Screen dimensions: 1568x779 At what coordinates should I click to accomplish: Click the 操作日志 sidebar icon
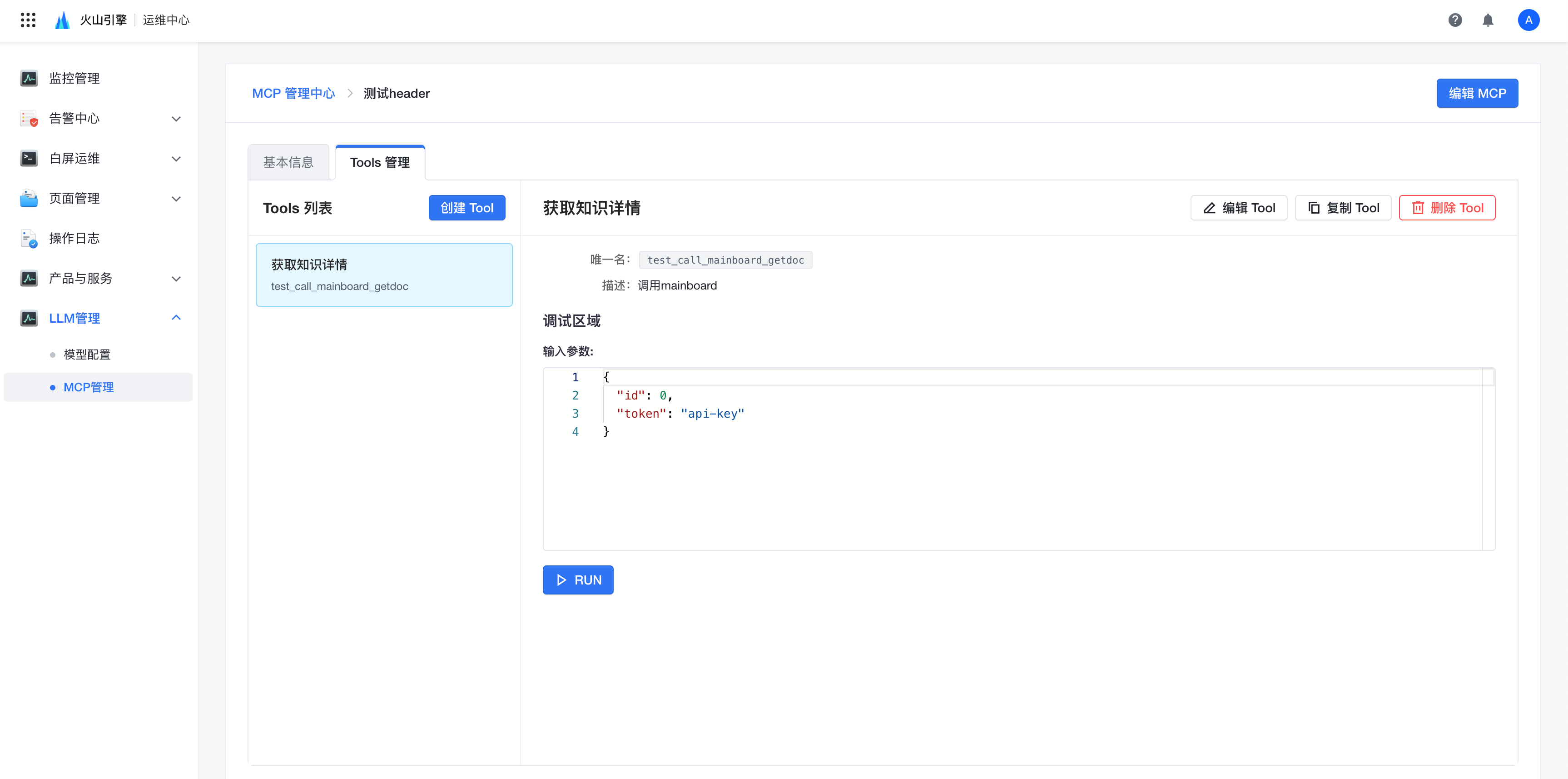pyautogui.click(x=29, y=238)
